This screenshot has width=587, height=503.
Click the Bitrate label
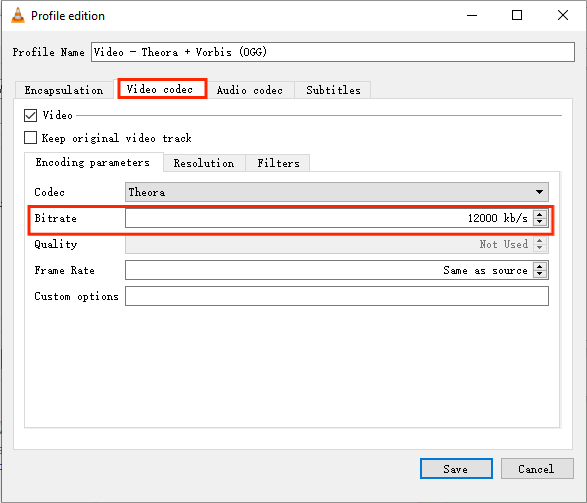point(55,218)
